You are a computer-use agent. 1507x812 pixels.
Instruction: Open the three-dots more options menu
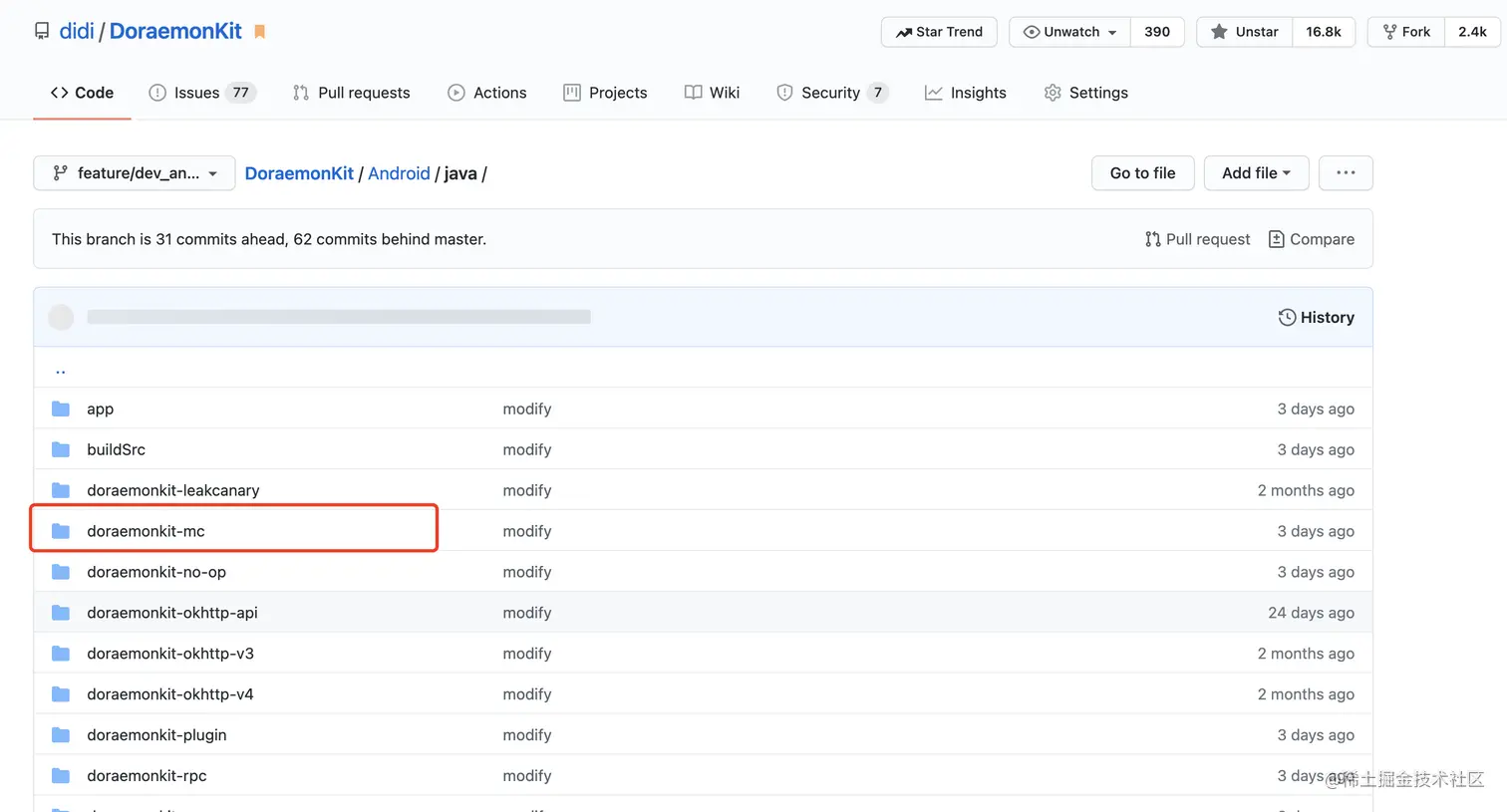1346,173
